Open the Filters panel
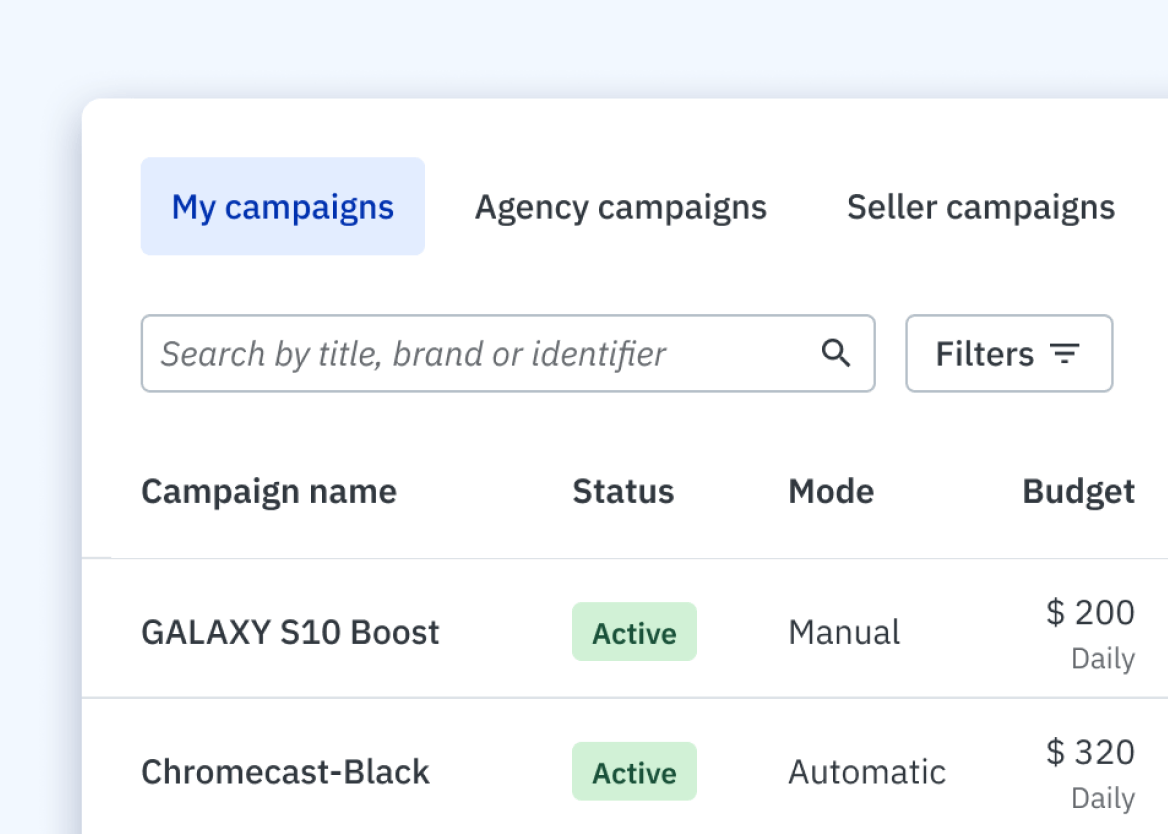The image size is (1168, 834). click(x=1008, y=353)
